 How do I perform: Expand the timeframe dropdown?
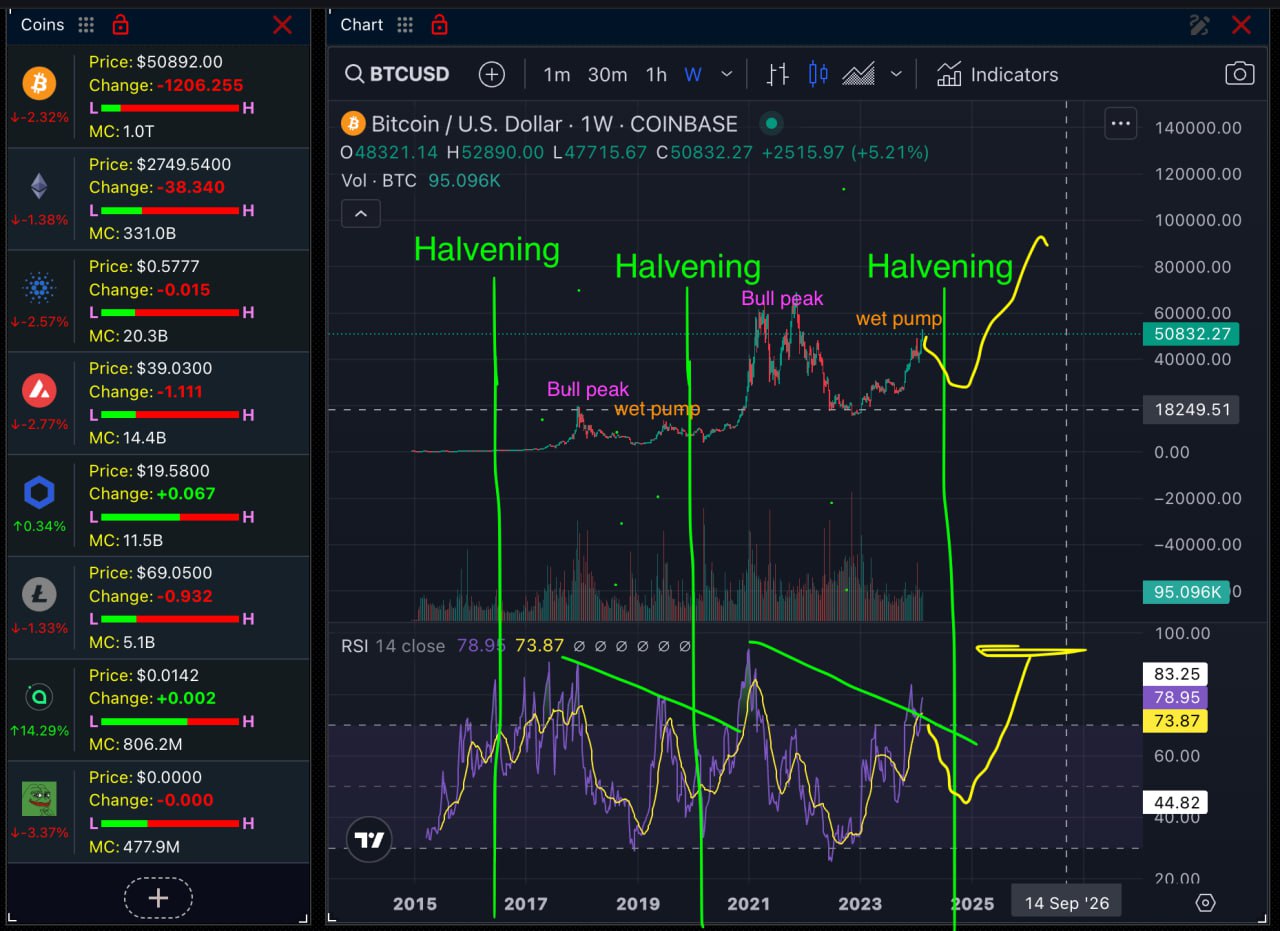click(x=727, y=74)
